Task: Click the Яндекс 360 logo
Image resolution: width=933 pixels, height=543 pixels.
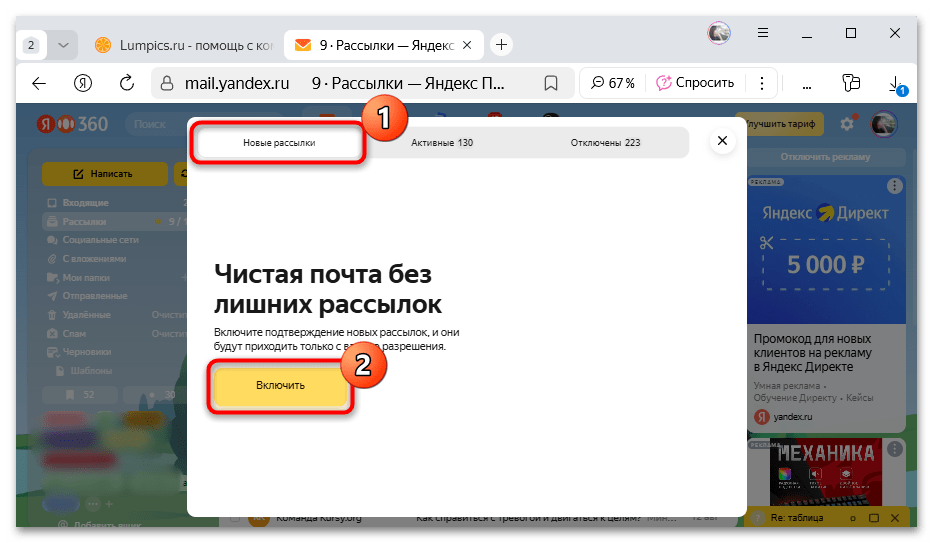Action: [x=73, y=124]
